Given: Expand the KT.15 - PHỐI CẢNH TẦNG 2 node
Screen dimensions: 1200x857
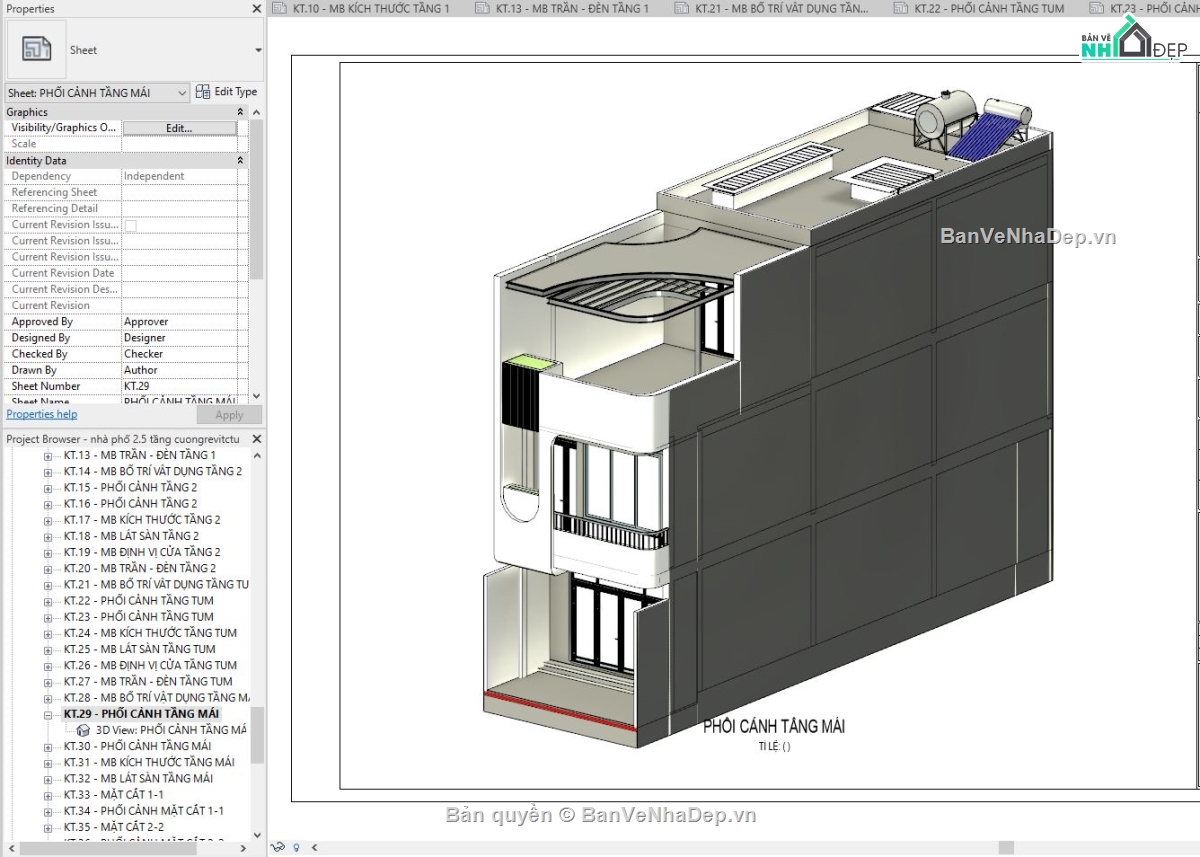Looking at the screenshot, I should point(47,488).
